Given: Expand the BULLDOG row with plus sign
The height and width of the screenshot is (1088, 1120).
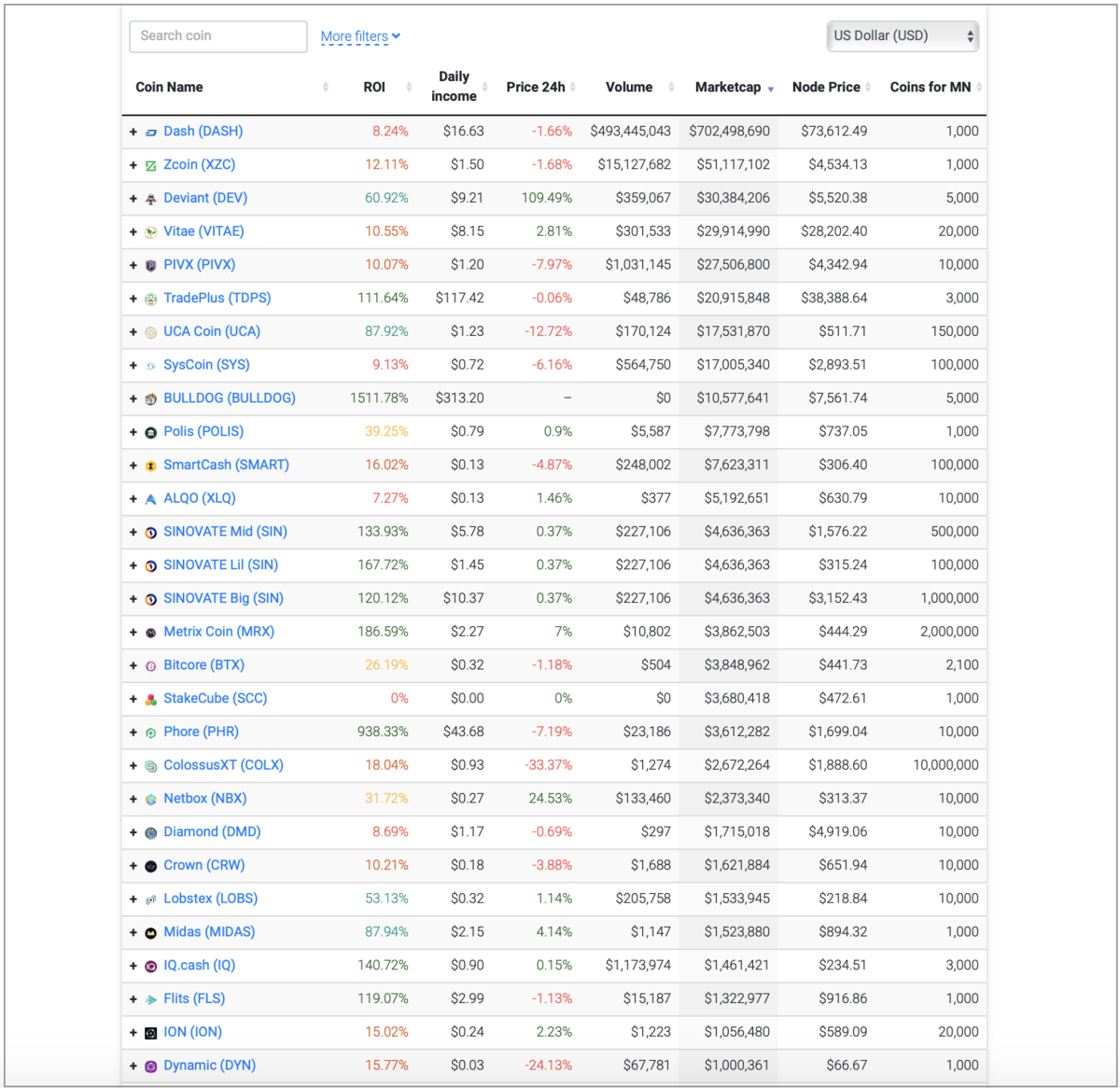Looking at the screenshot, I should [133, 399].
